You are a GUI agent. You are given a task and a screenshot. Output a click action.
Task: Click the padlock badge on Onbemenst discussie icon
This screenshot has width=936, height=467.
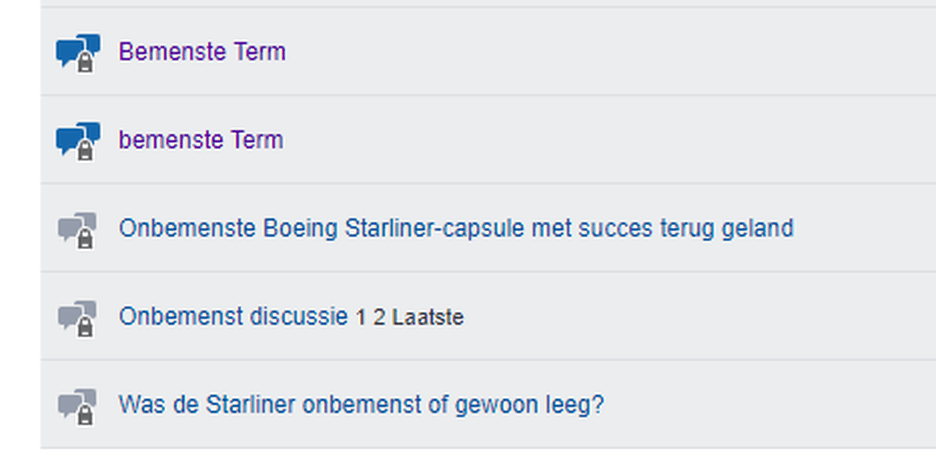click(85, 327)
